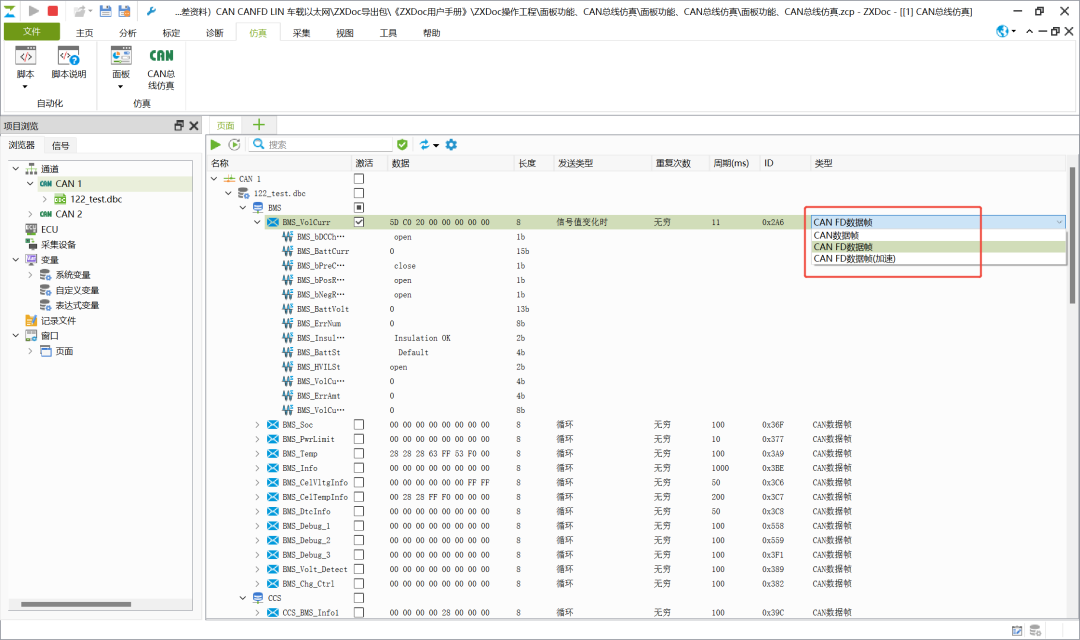Click the first status bar icon

click(1017, 630)
